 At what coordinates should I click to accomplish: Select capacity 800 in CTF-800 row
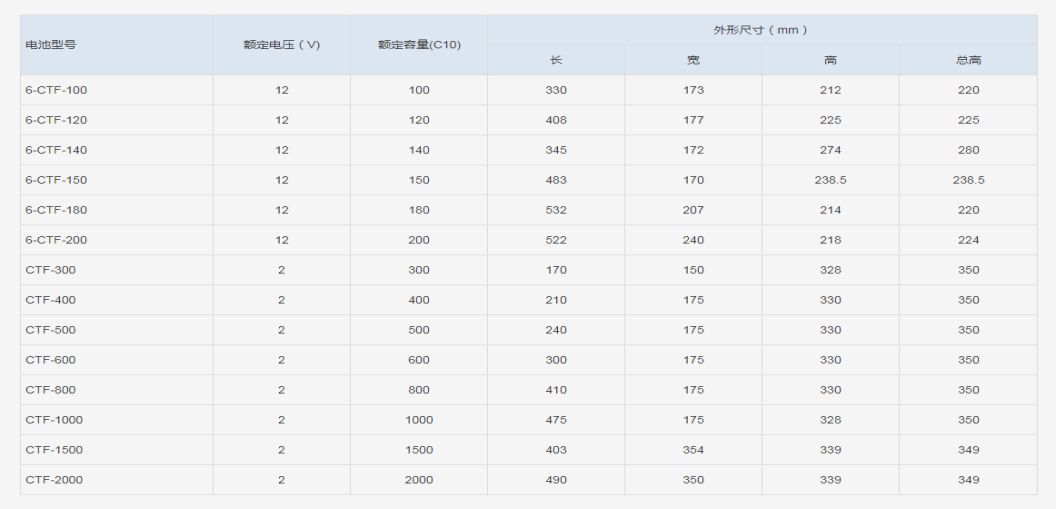click(419, 390)
